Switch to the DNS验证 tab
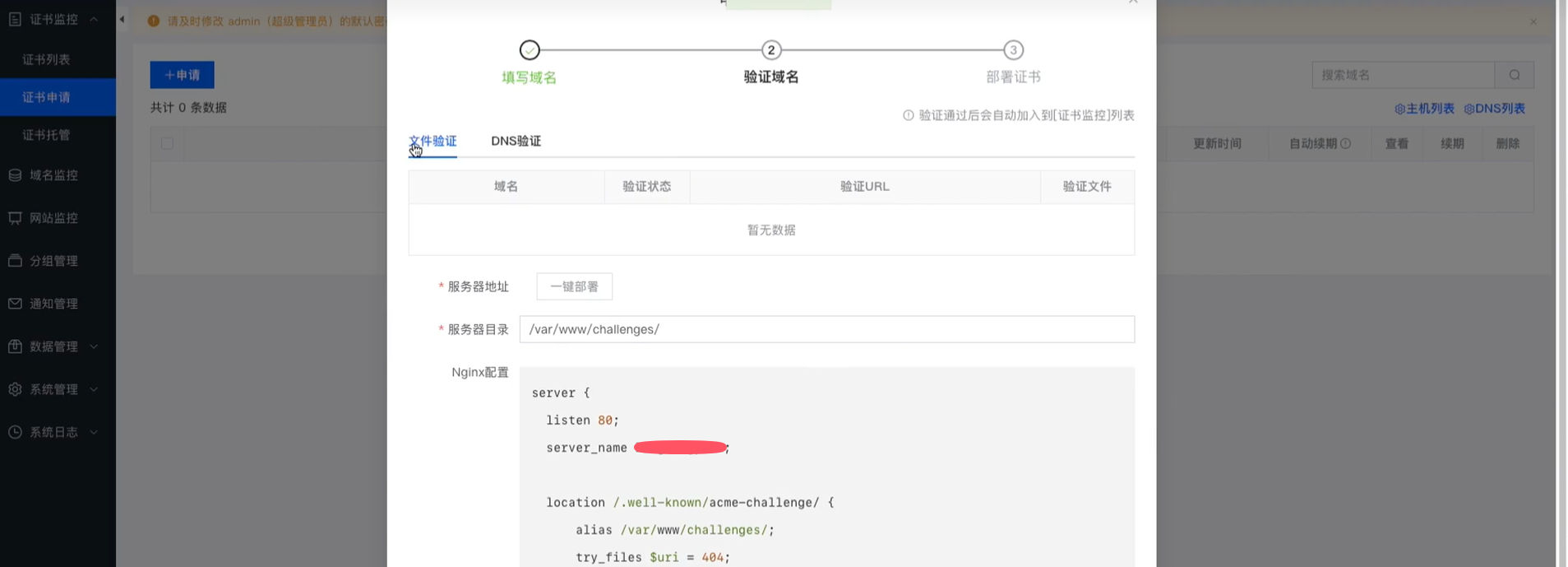 (516, 141)
